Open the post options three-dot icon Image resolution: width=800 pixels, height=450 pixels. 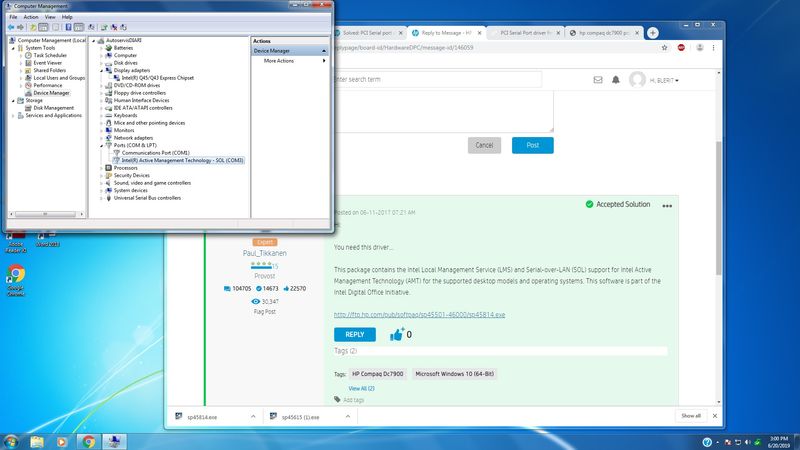[x=667, y=206]
